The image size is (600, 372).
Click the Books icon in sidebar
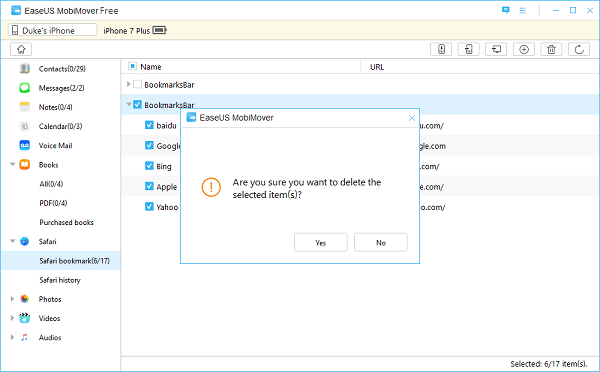[24, 165]
